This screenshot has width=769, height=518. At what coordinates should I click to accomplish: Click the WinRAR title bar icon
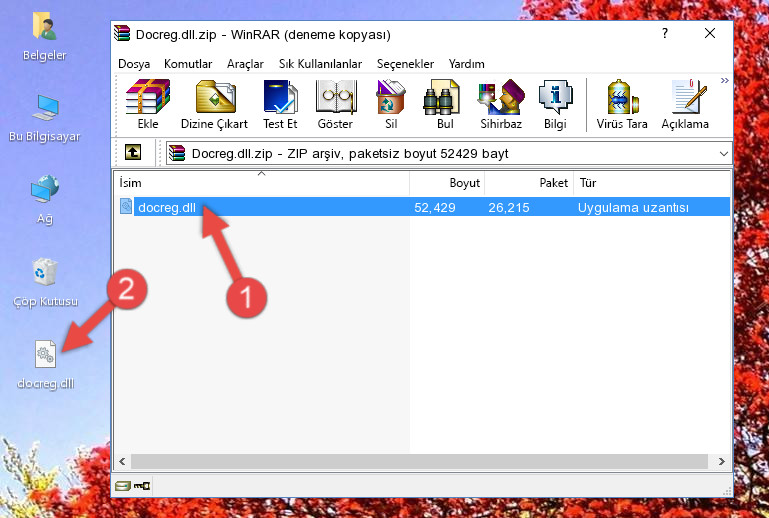122,33
